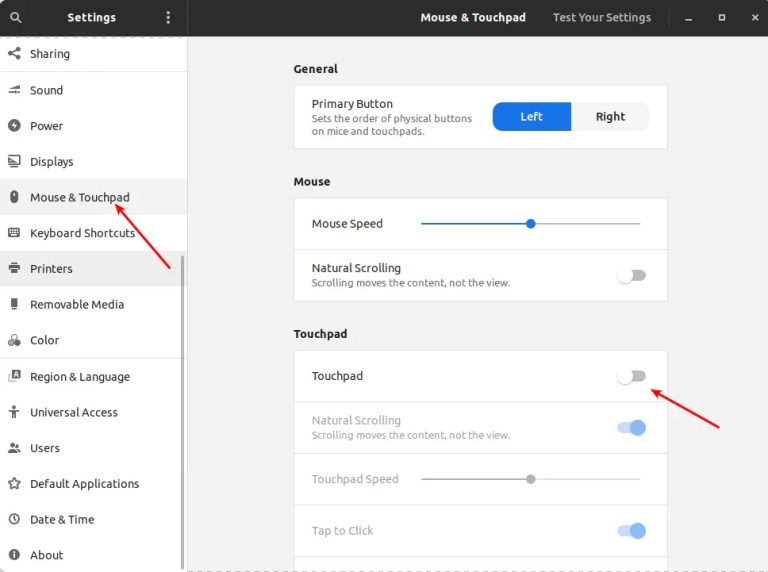Enable the Touchpad switch
This screenshot has width=768, height=572.
(631, 376)
